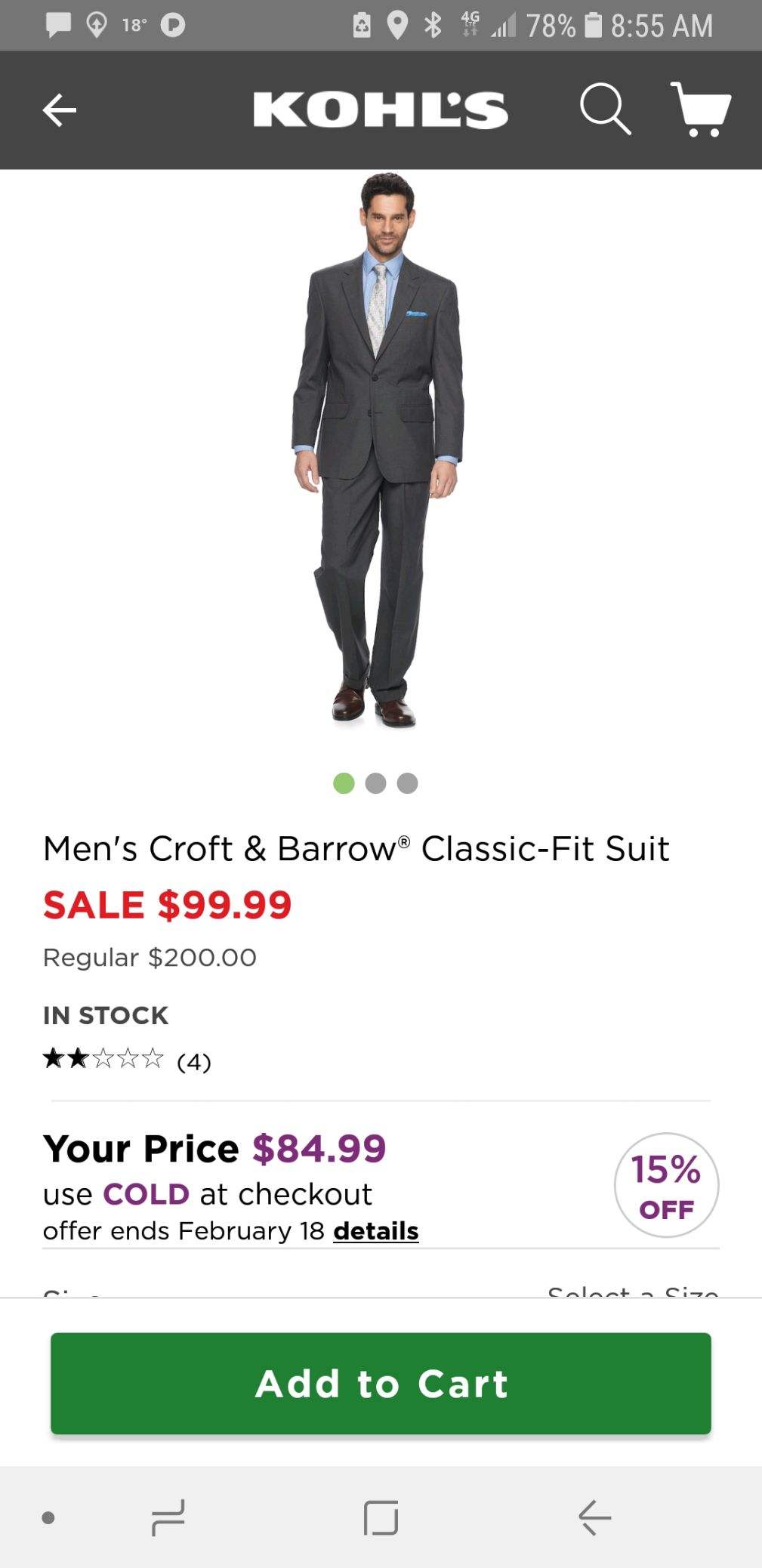Tap the gray suit product image

click(x=378, y=453)
